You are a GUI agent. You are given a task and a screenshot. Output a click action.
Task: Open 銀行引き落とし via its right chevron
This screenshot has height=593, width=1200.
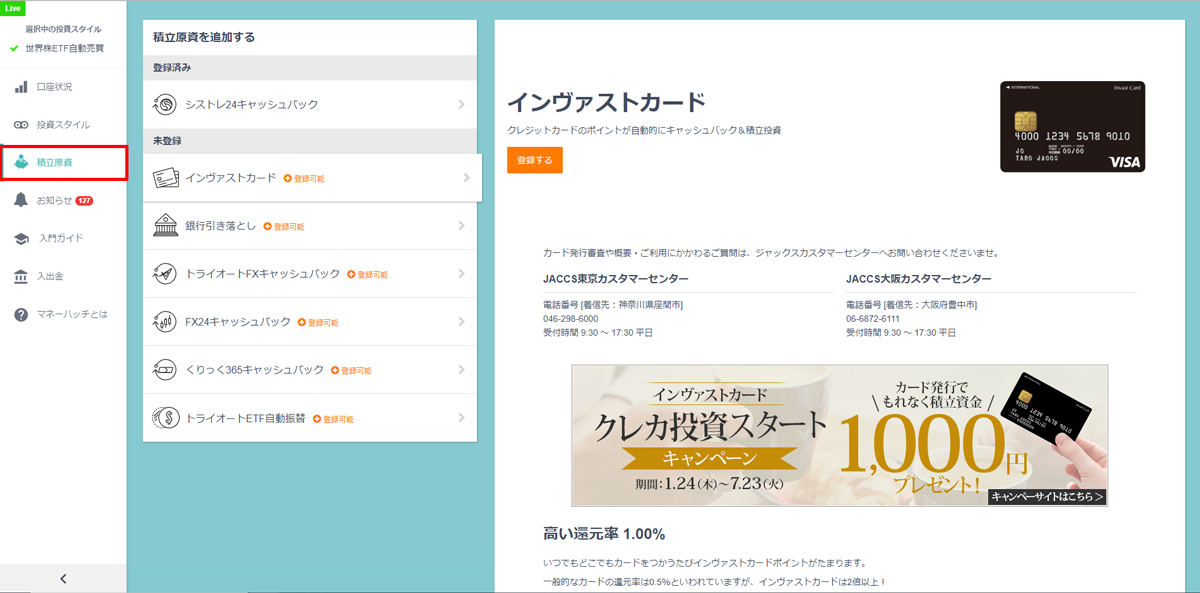[x=461, y=226]
